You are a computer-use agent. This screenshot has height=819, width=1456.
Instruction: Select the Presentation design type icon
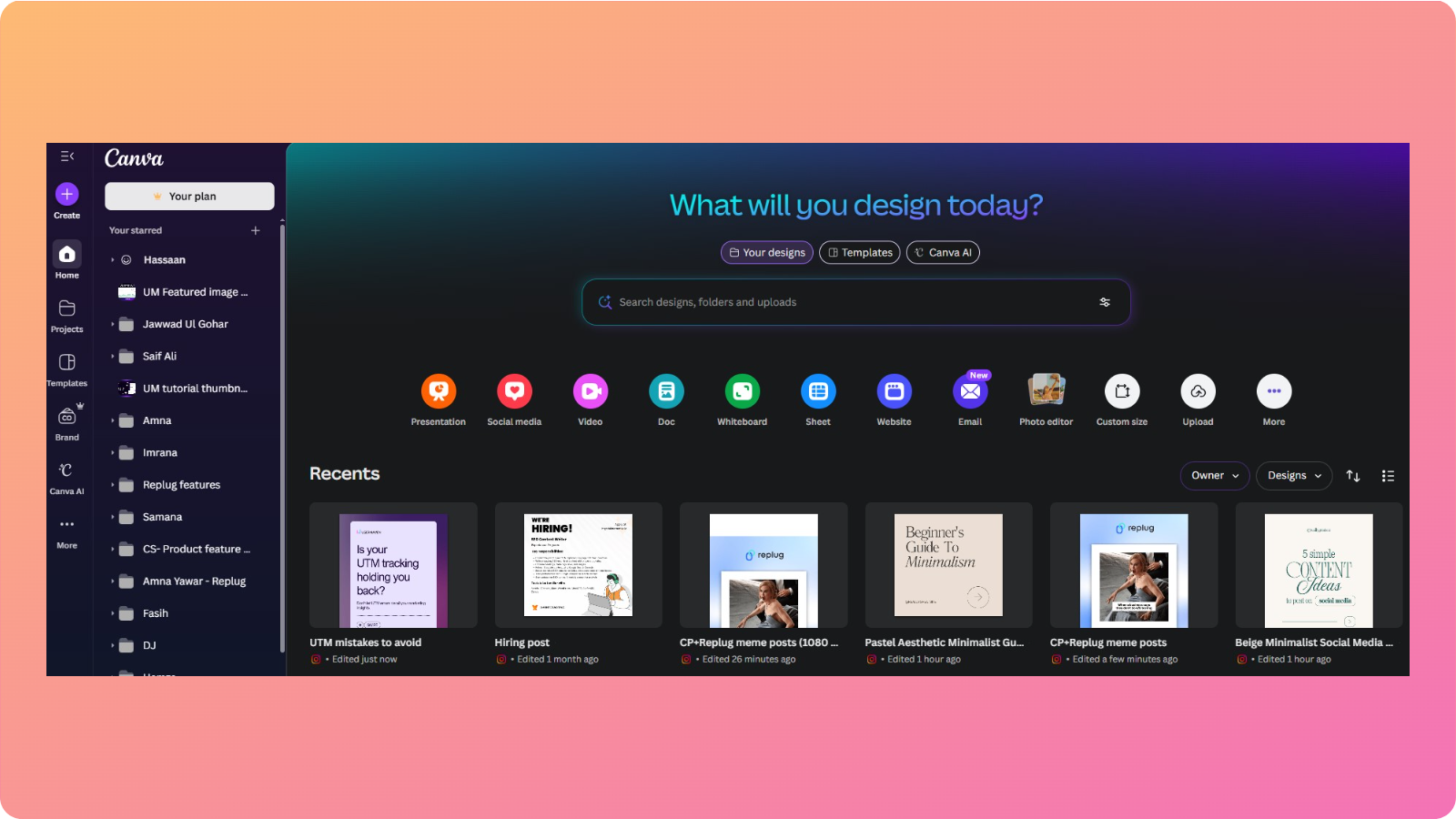click(x=439, y=389)
